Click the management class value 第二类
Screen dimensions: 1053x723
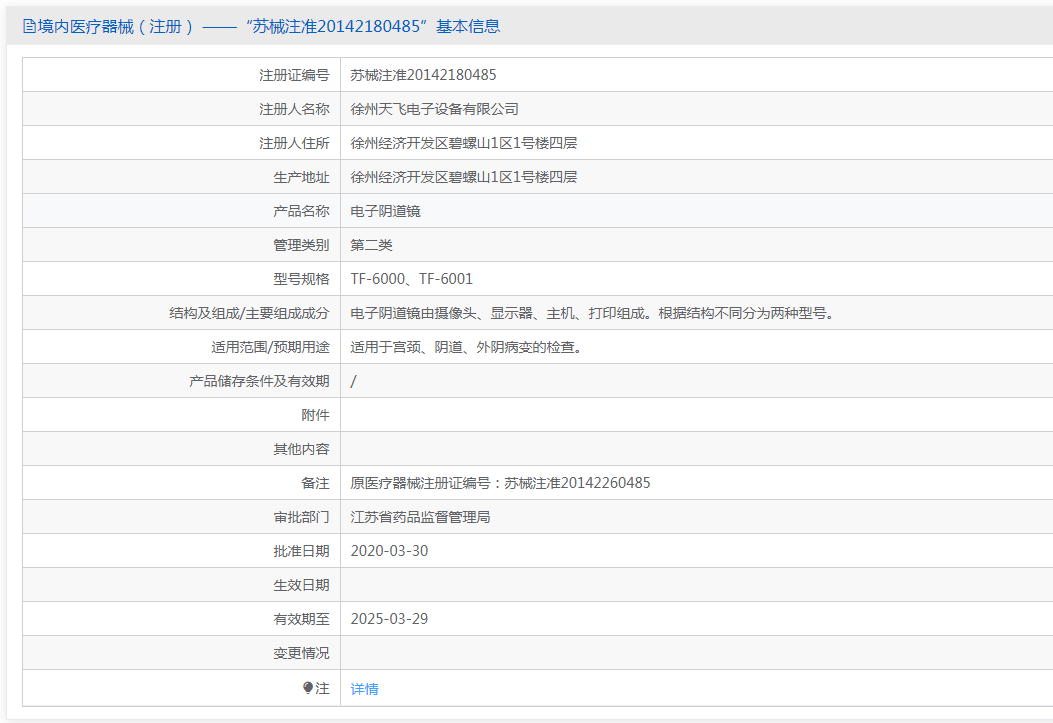point(371,245)
